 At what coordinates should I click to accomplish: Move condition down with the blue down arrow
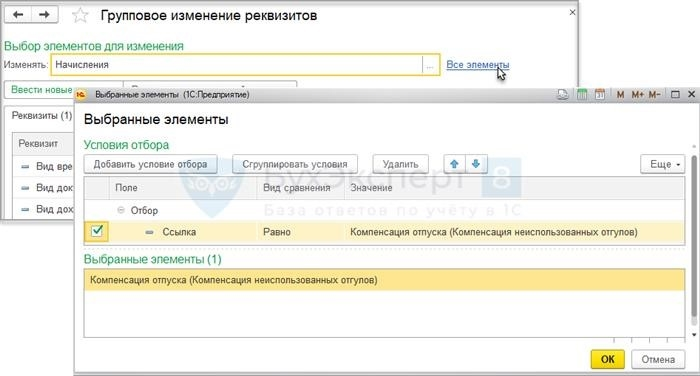coord(476,164)
